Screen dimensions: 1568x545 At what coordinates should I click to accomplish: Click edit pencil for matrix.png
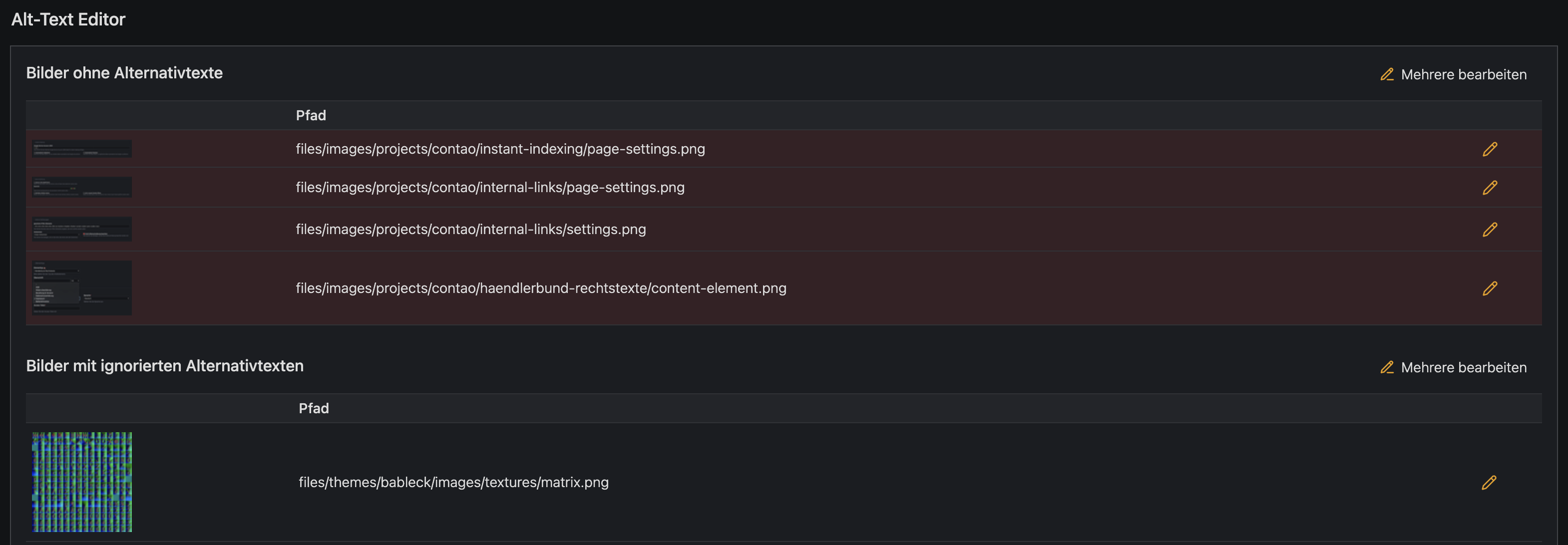1488,482
